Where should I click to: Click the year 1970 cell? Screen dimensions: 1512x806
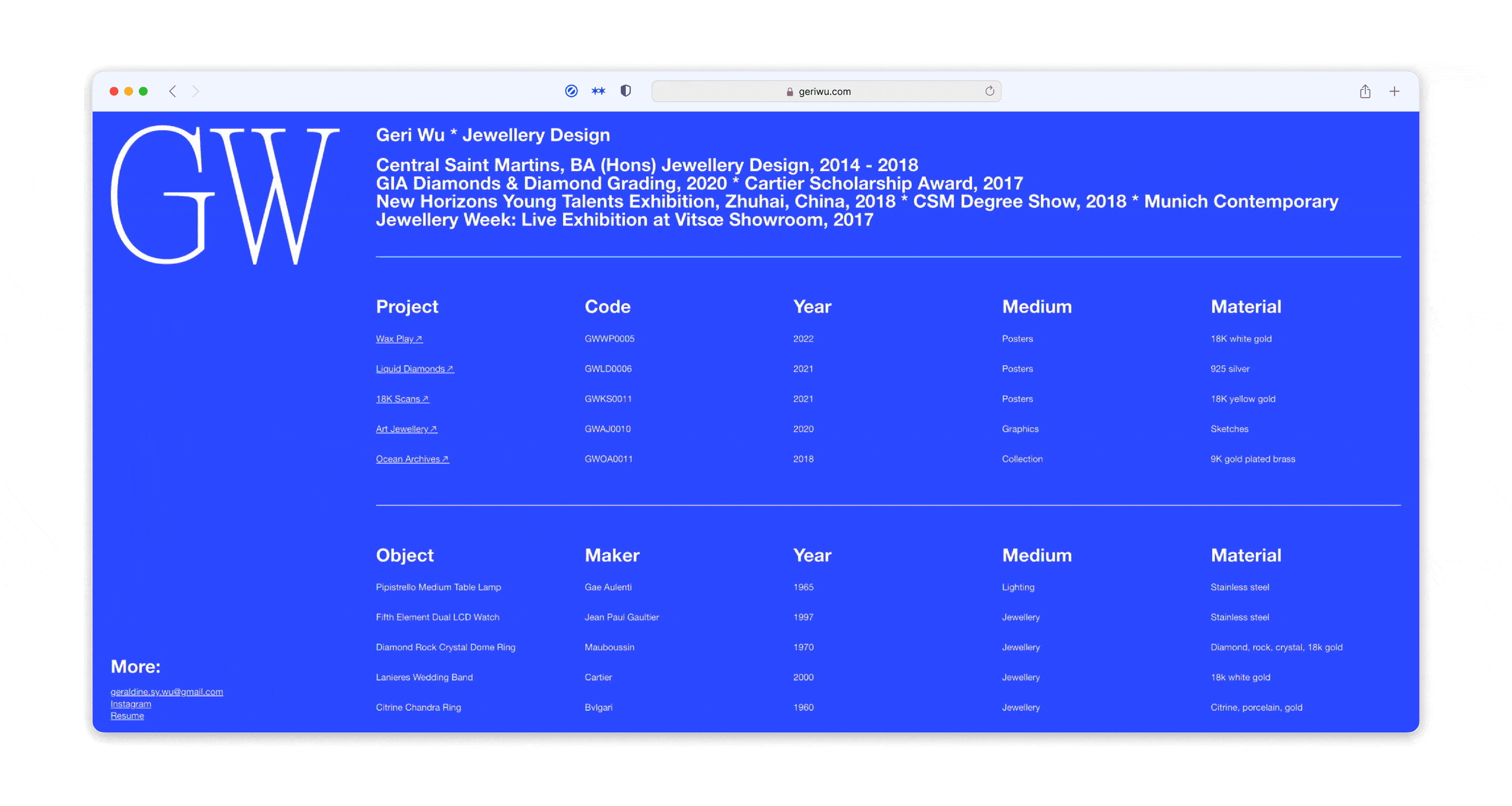(804, 647)
